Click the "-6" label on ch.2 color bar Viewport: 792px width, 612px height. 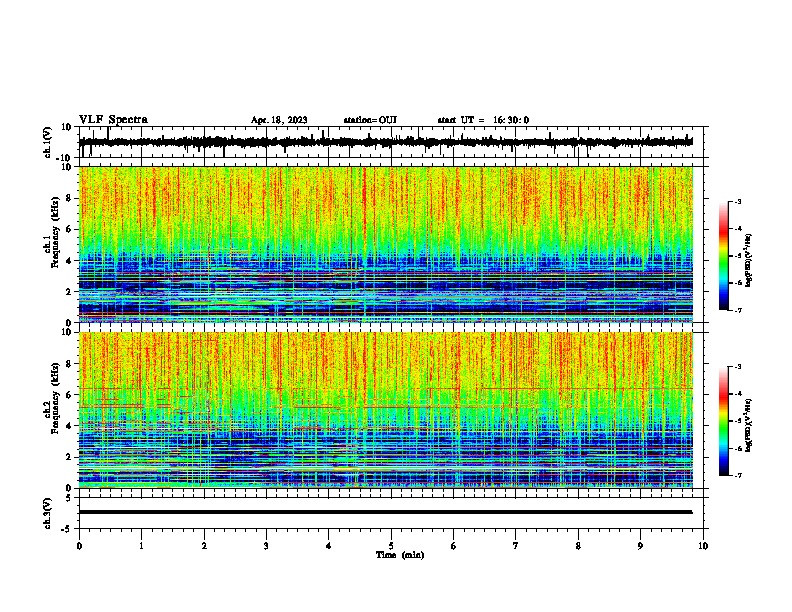coord(737,448)
